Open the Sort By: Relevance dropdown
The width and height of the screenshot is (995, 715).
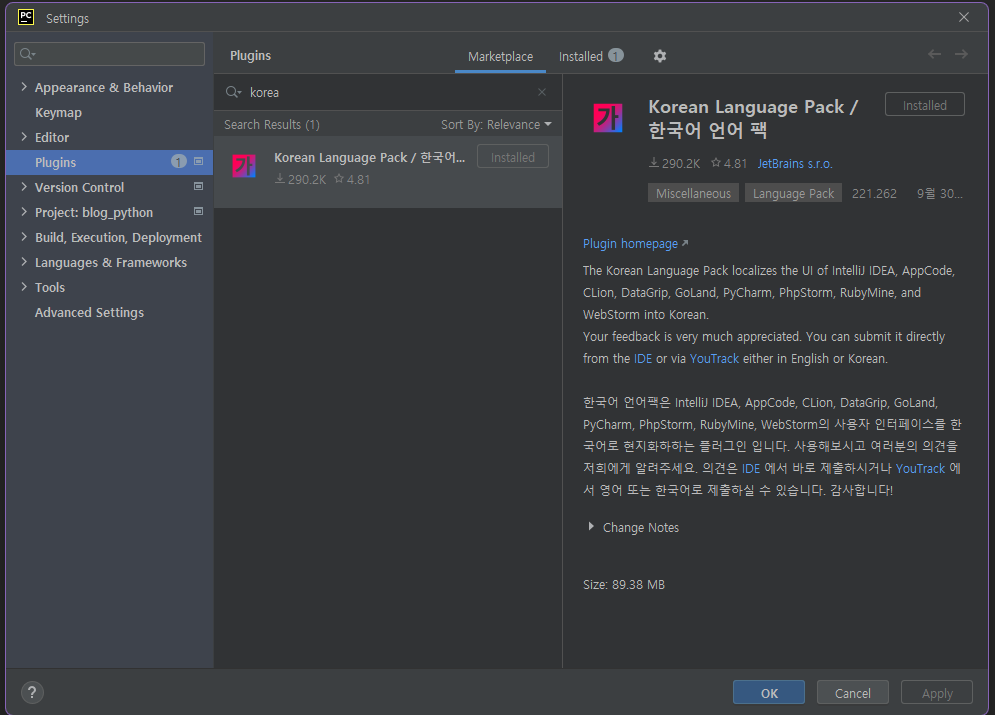[x=496, y=124]
